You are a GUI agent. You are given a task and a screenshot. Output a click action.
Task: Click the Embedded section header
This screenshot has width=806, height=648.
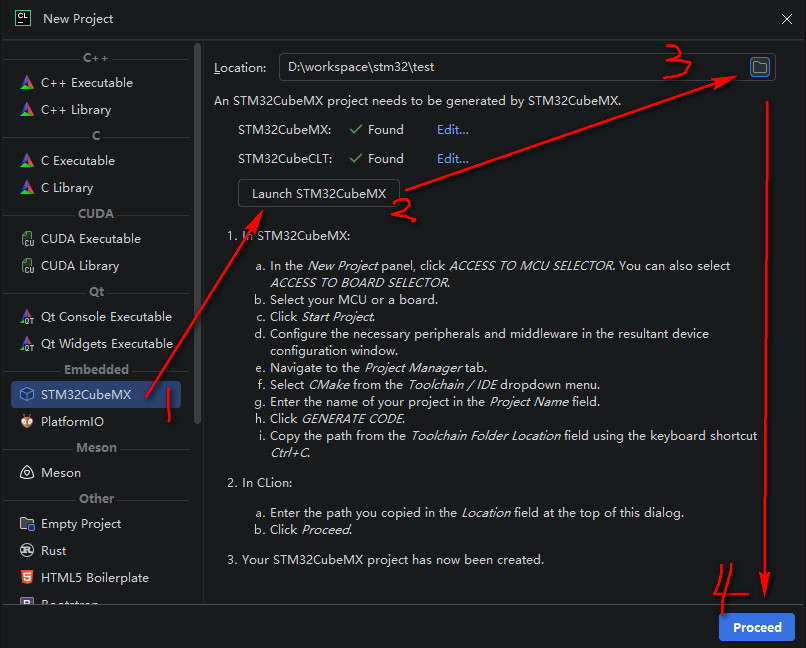(96, 369)
